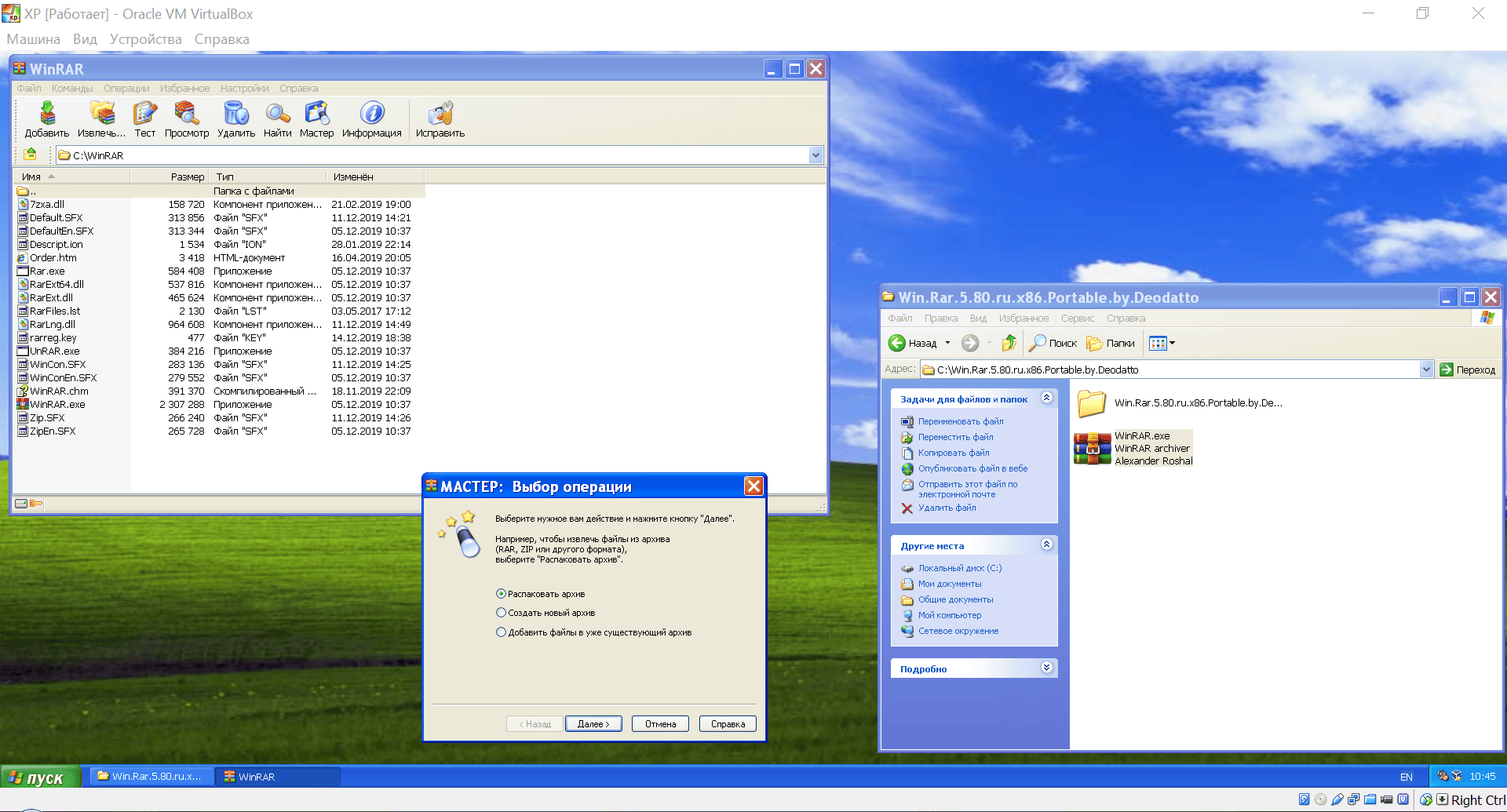Click Переименовать файл task link
Screen dimensions: 1507x812
point(961,421)
